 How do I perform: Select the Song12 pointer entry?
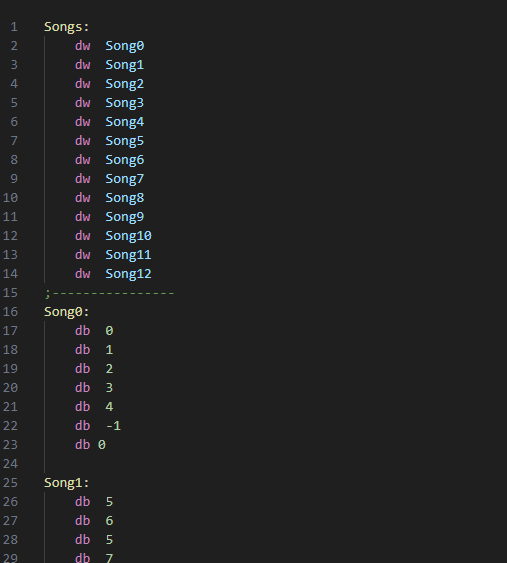point(129,274)
